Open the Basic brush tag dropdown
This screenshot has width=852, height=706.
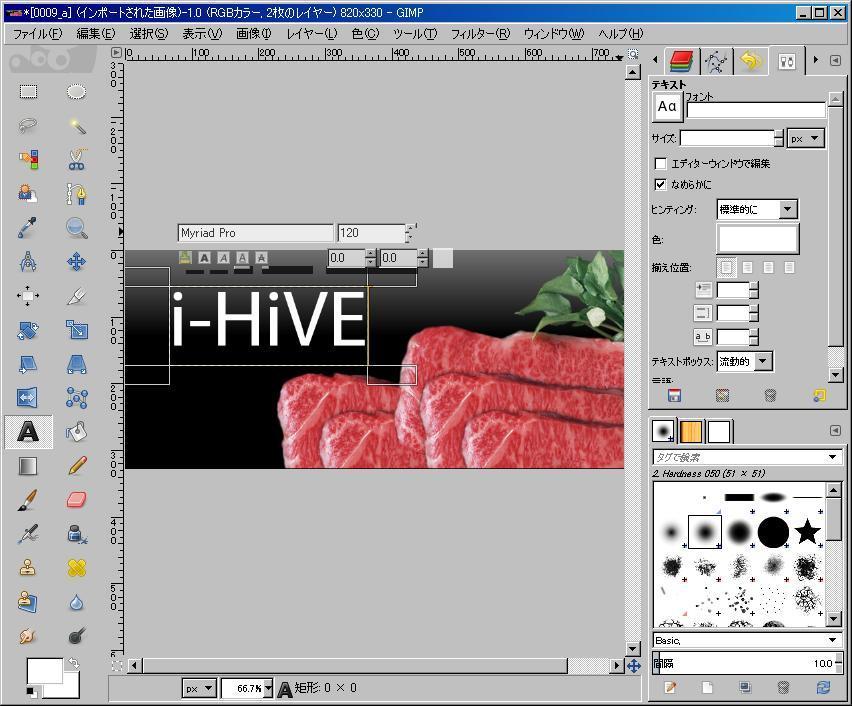pyautogui.click(x=747, y=640)
